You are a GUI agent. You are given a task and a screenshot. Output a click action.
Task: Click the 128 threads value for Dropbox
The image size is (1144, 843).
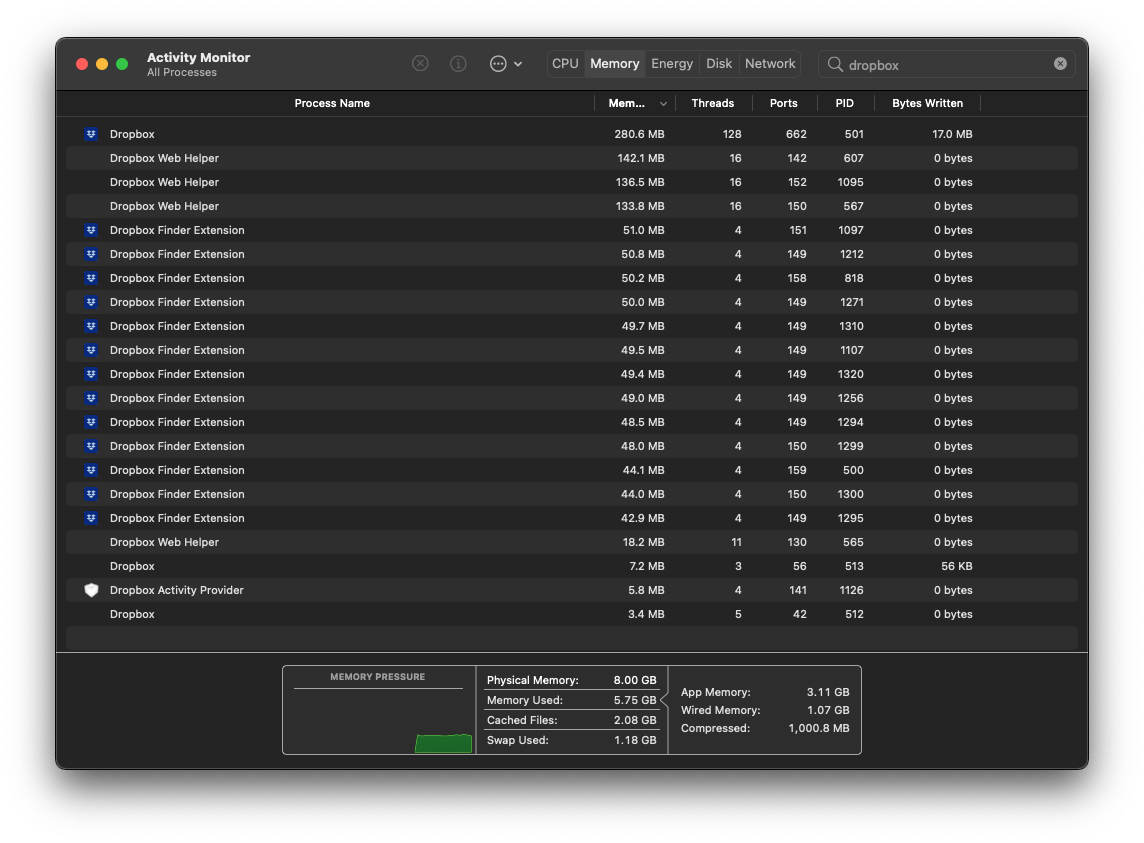click(732, 134)
